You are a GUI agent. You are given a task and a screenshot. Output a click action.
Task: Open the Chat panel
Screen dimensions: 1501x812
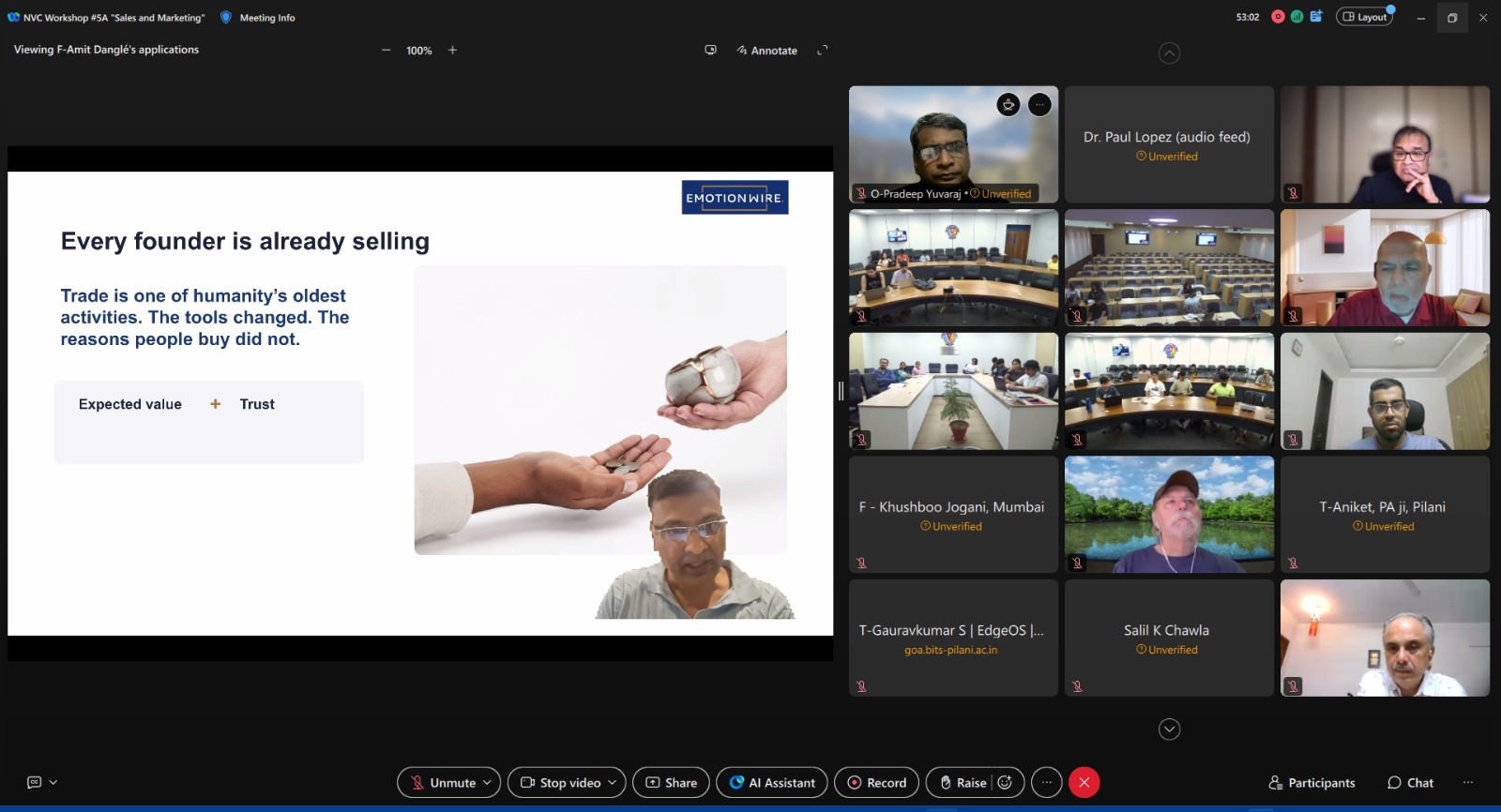[x=1410, y=783]
